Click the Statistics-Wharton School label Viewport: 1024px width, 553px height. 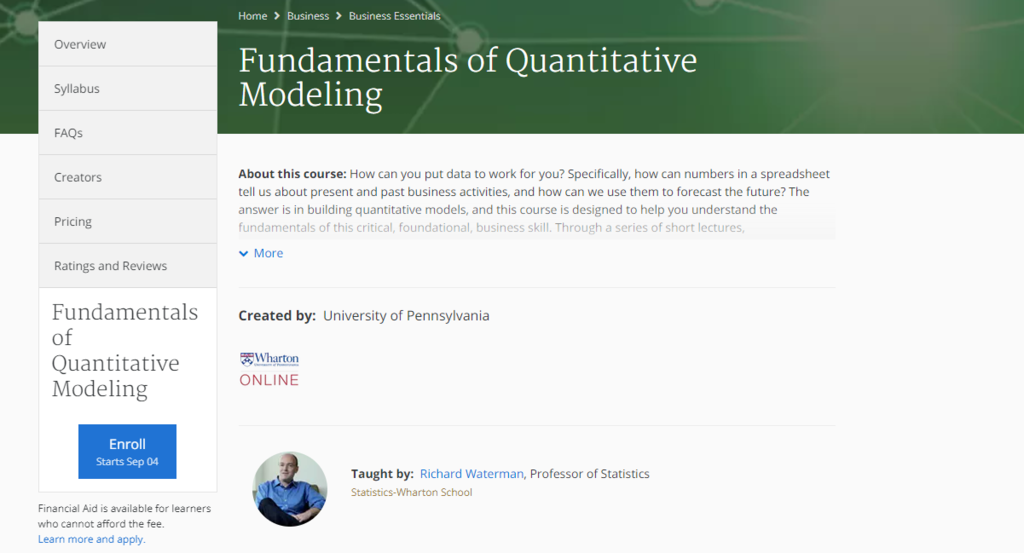(x=411, y=492)
